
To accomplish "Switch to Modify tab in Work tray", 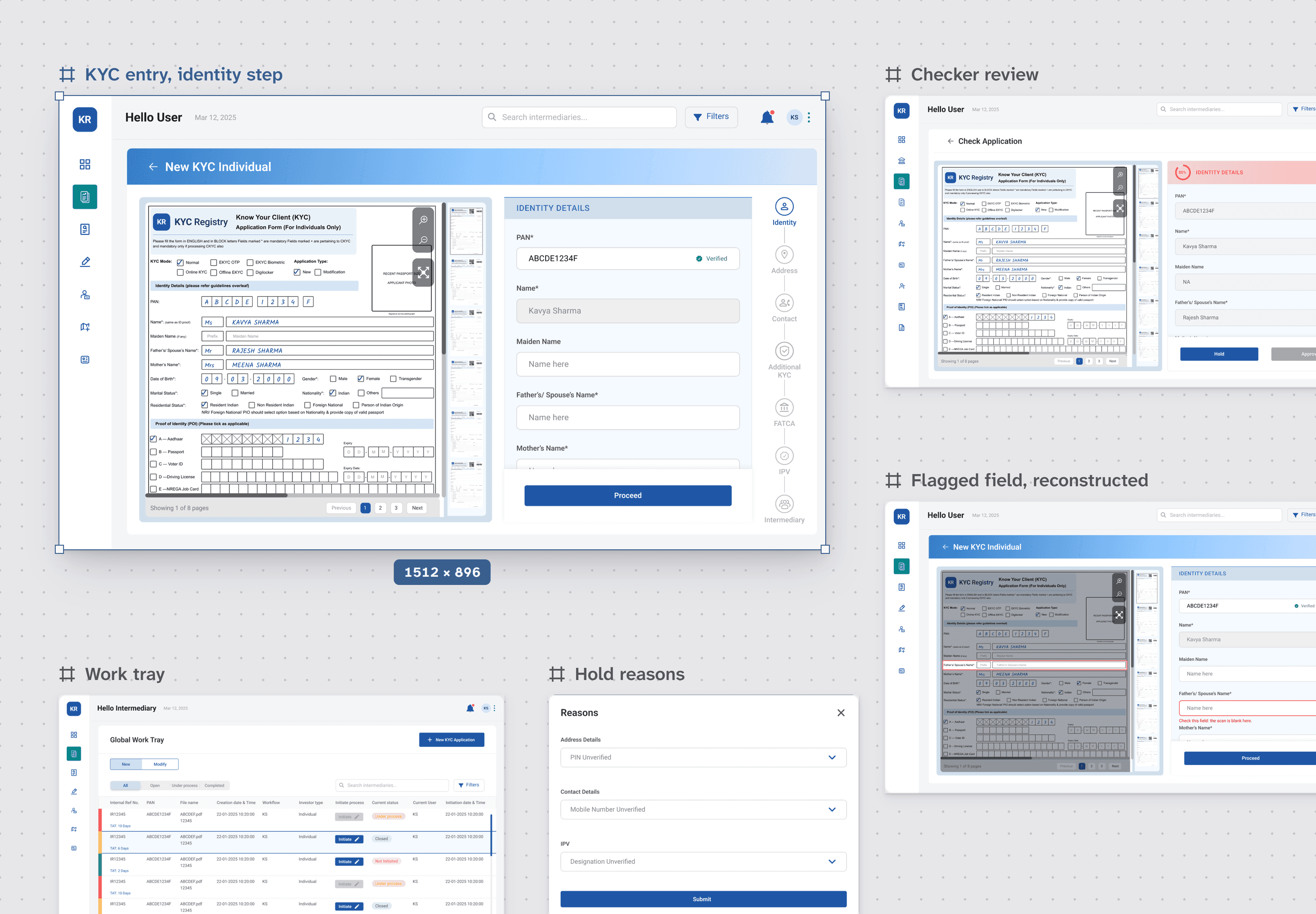I will 160,764.
